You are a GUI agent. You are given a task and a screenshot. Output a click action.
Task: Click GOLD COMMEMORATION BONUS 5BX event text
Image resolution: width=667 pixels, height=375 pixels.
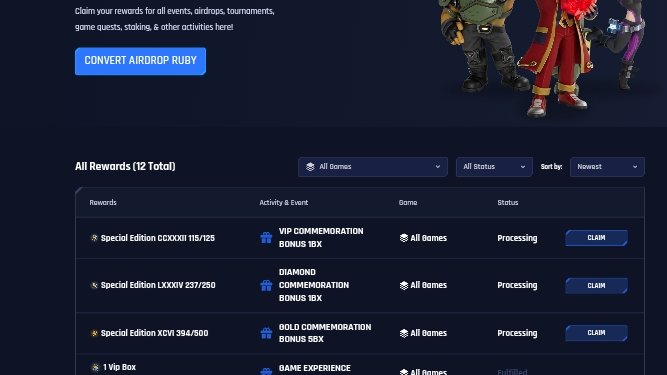click(325, 333)
